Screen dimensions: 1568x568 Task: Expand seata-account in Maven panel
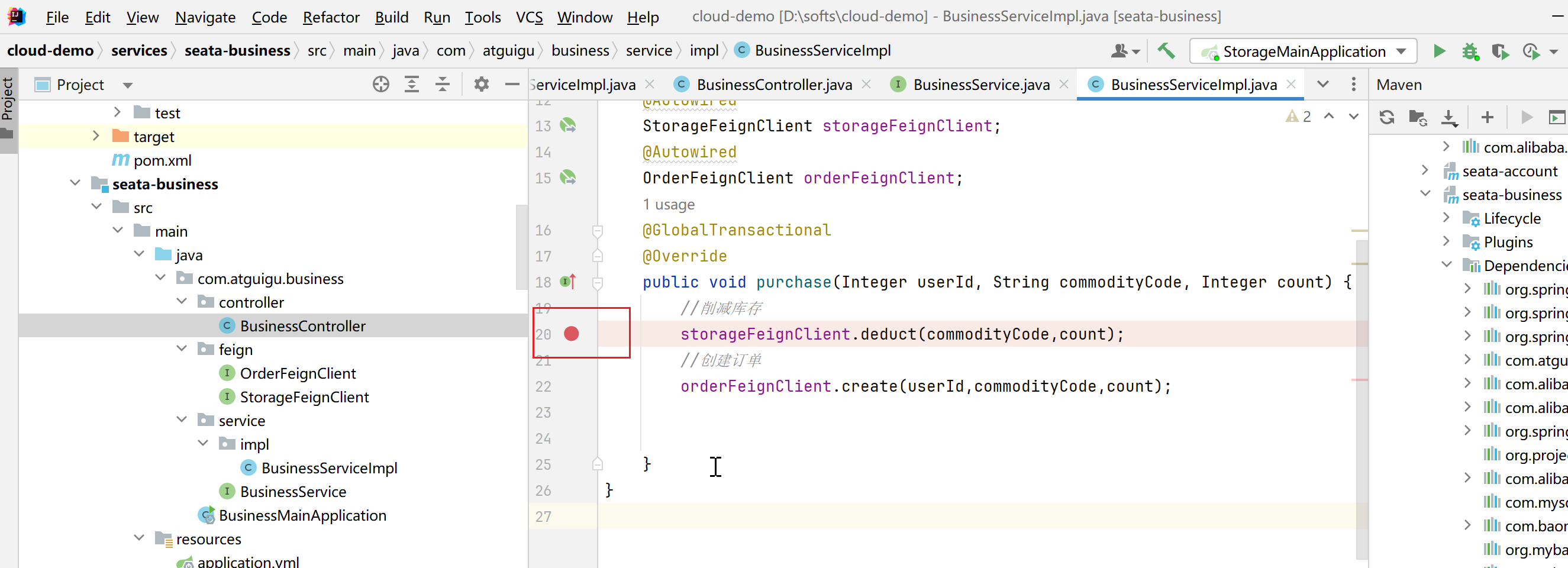click(x=1425, y=170)
